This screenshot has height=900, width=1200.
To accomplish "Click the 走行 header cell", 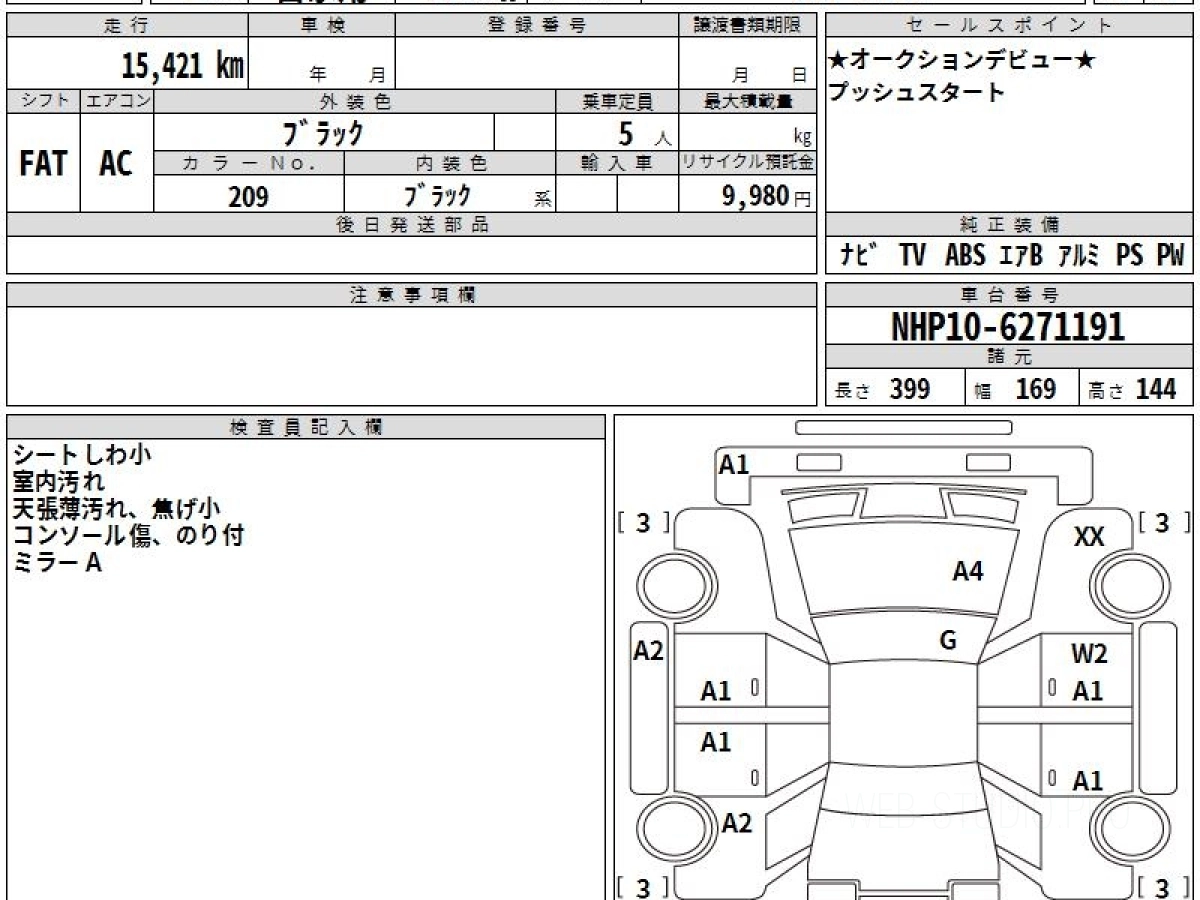I will click(126, 25).
